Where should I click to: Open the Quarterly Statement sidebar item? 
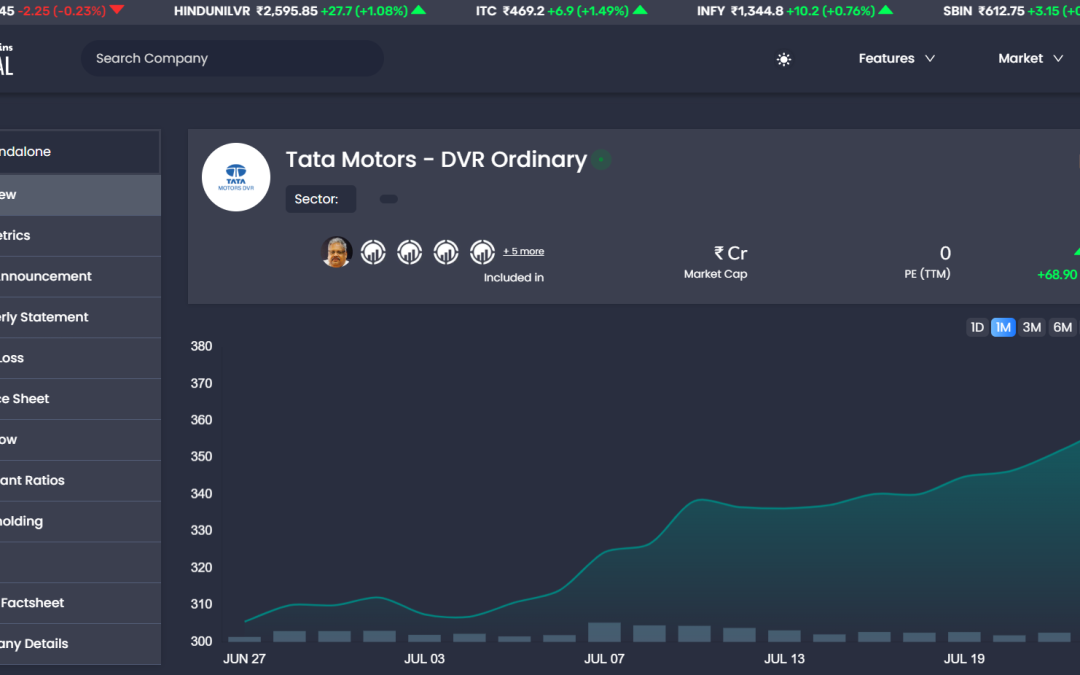coord(80,318)
